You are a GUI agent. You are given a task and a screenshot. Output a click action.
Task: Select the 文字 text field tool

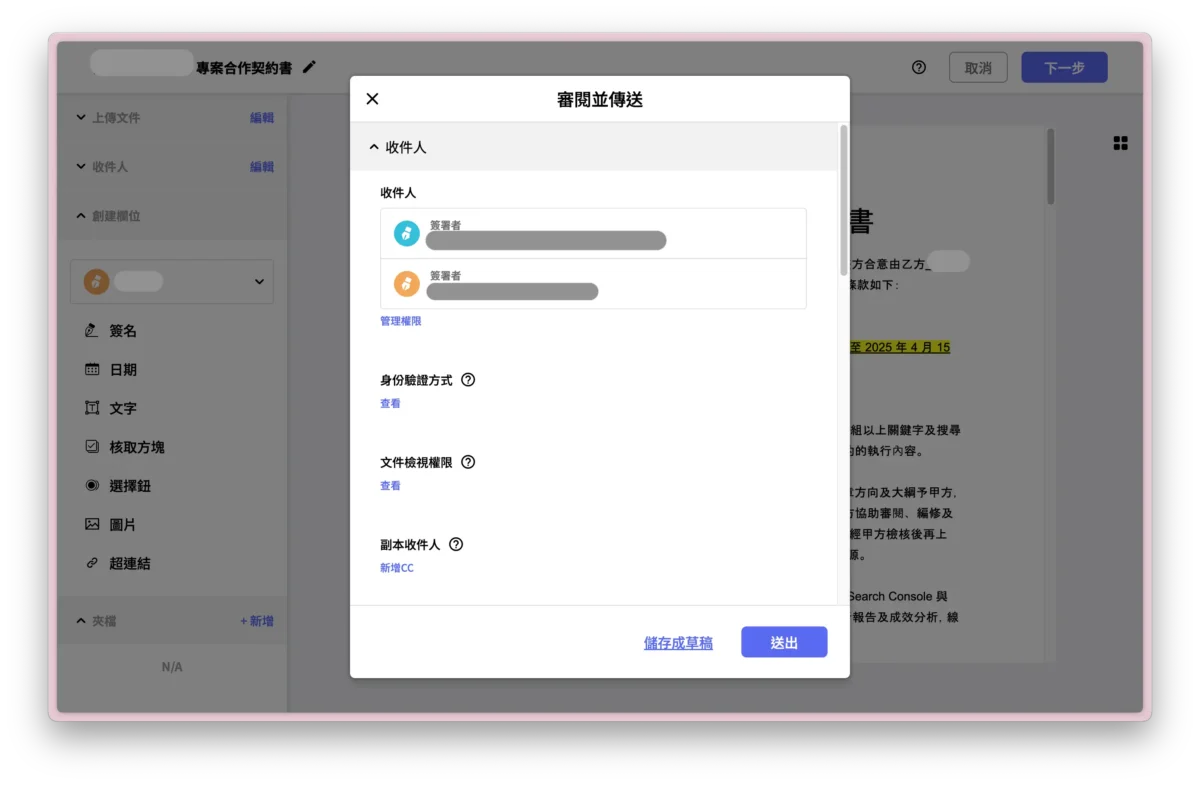(x=122, y=408)
